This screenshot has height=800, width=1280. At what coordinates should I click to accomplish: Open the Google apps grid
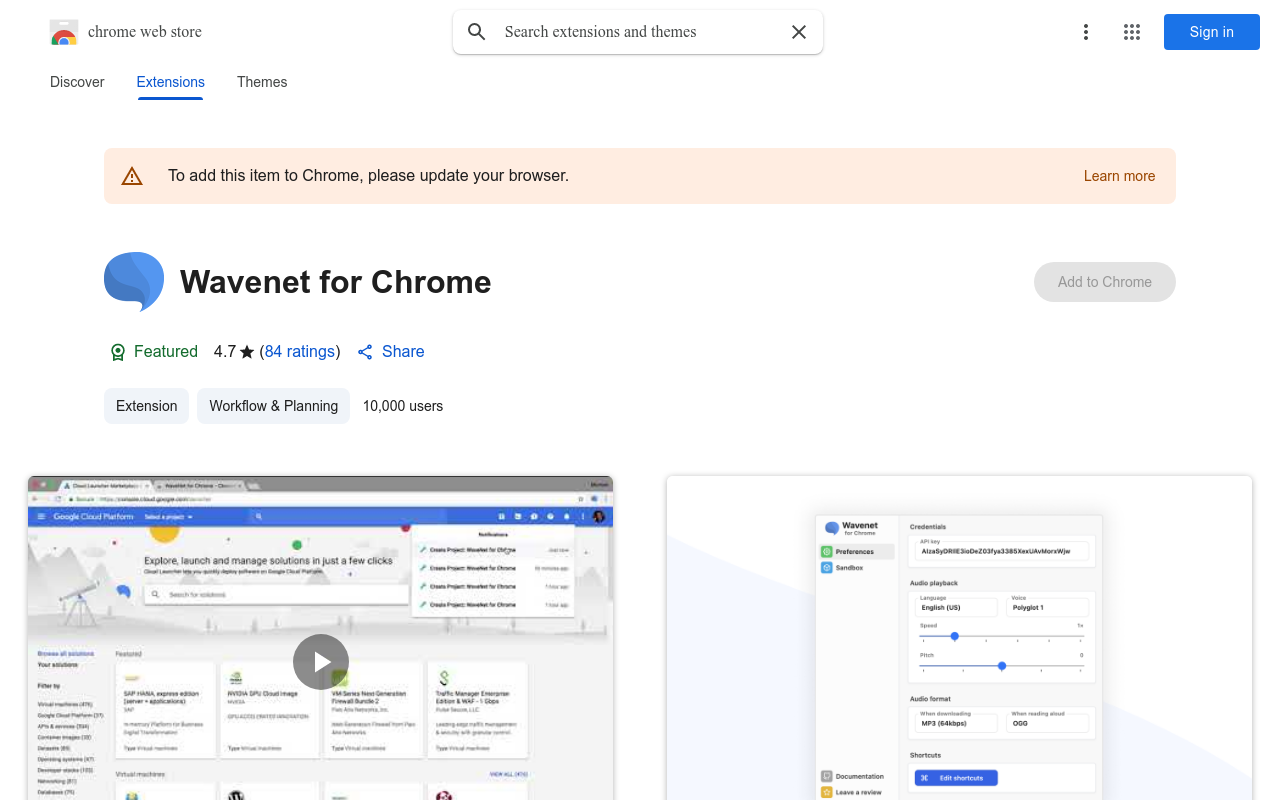[x=1132, y=32]
